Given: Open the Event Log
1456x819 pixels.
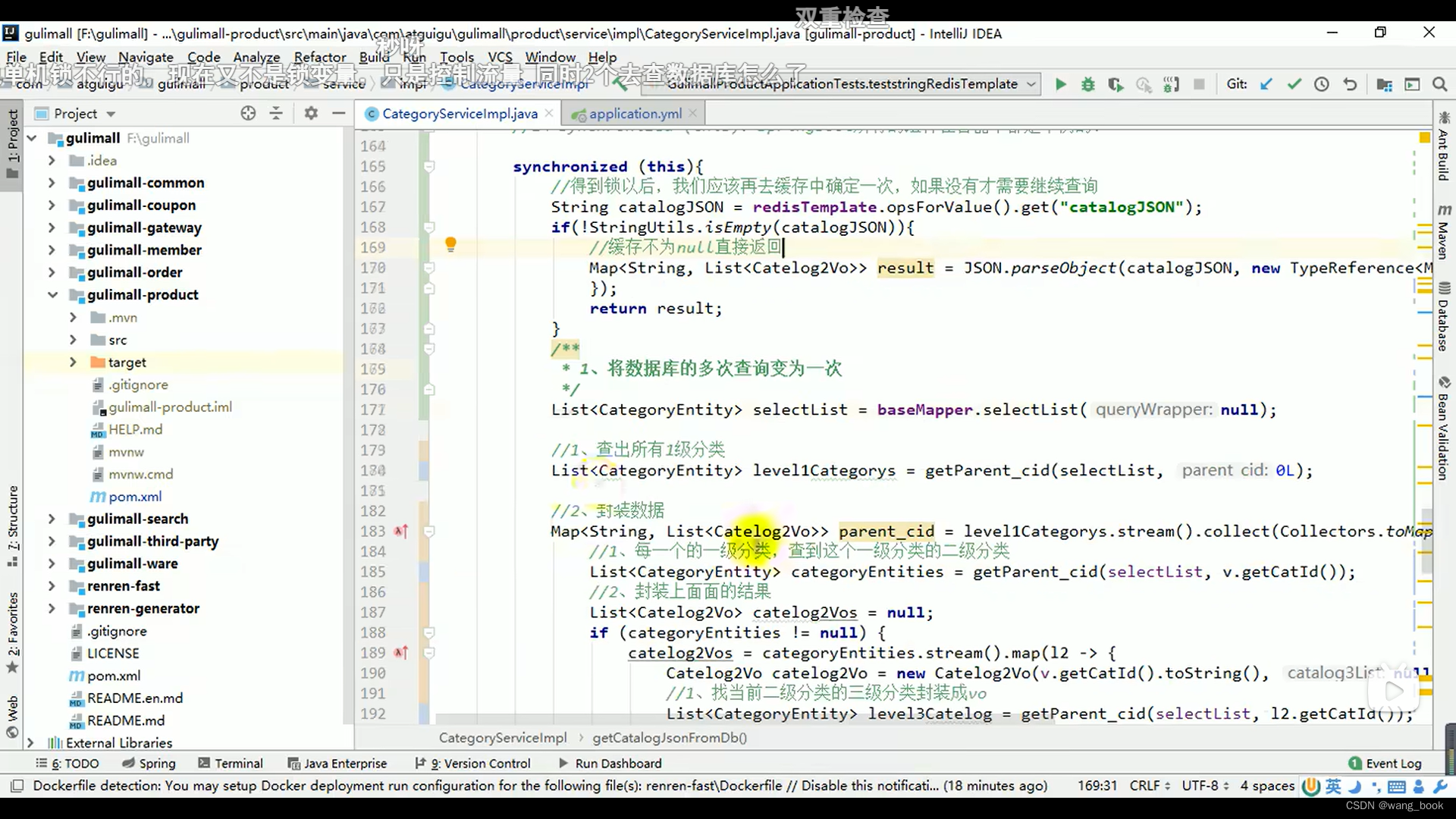Looking at the screenshot, I should 1385,764.
